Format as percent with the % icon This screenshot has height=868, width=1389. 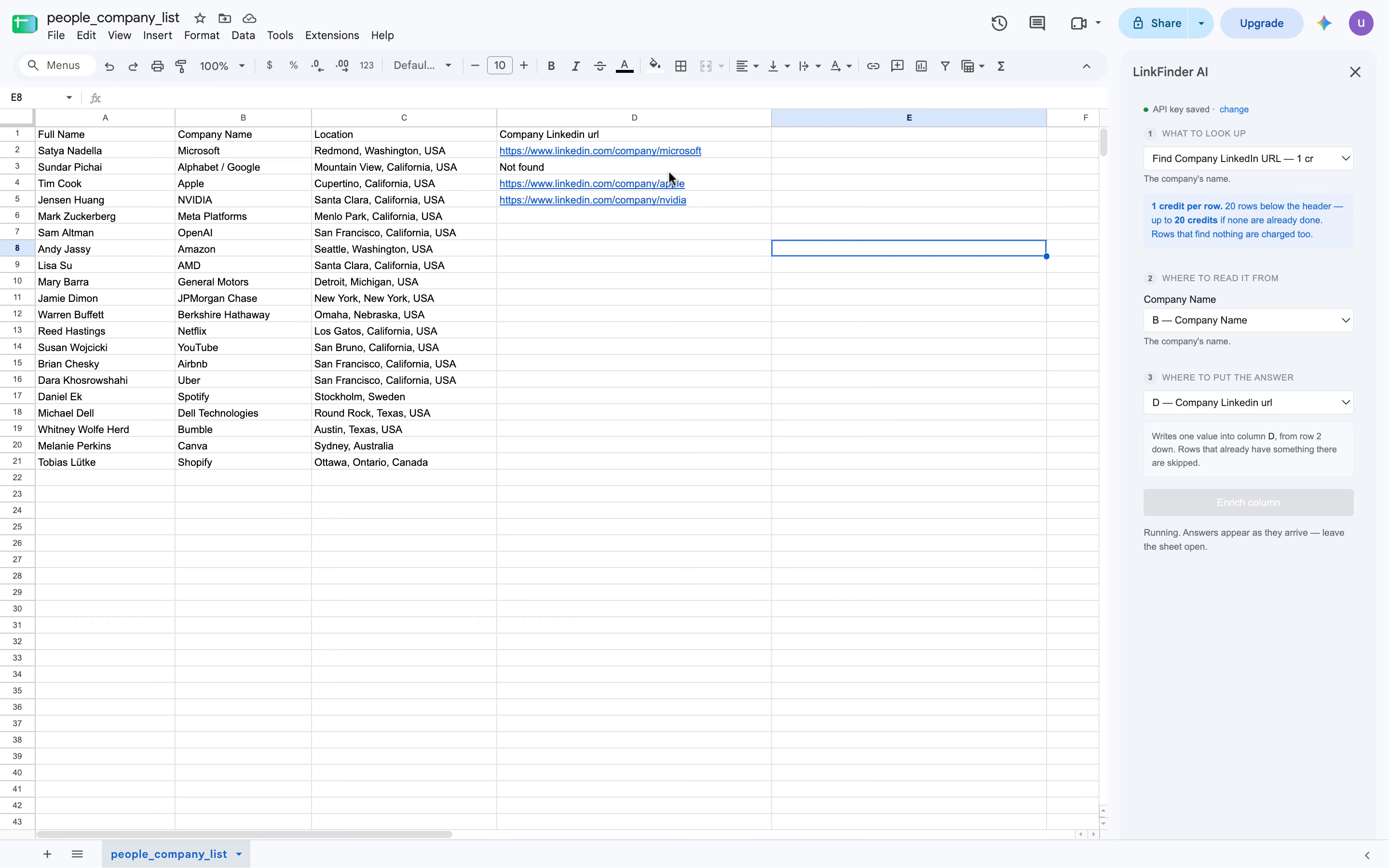(293, 66)
